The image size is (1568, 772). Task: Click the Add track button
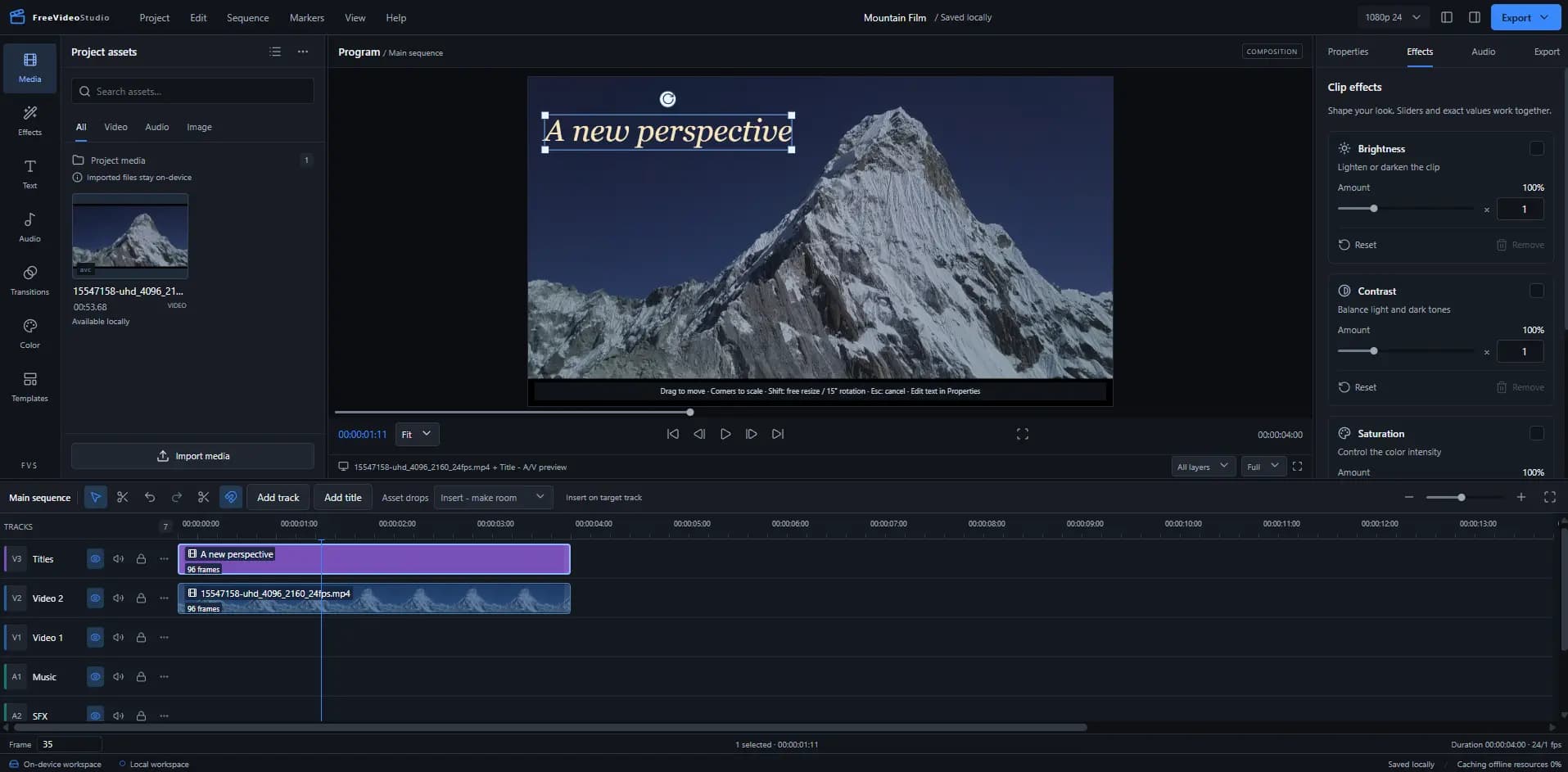click(x=278, y=497)
